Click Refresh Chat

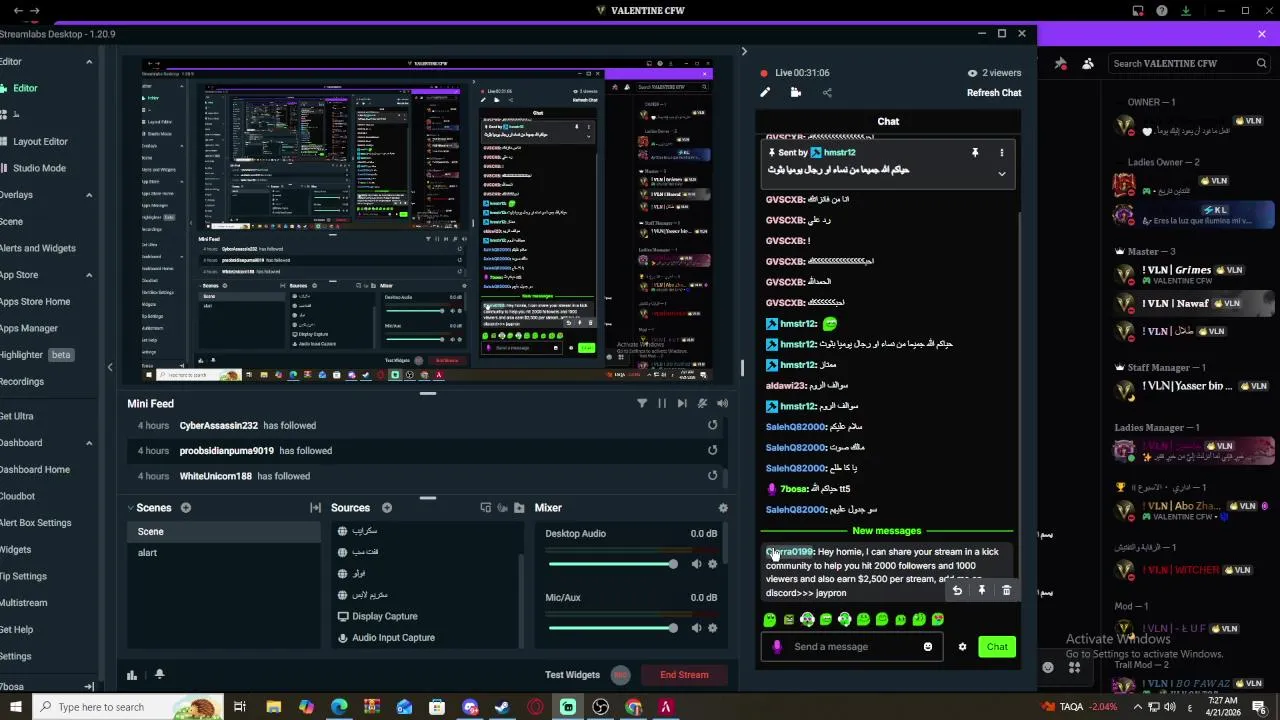(994, 93)
